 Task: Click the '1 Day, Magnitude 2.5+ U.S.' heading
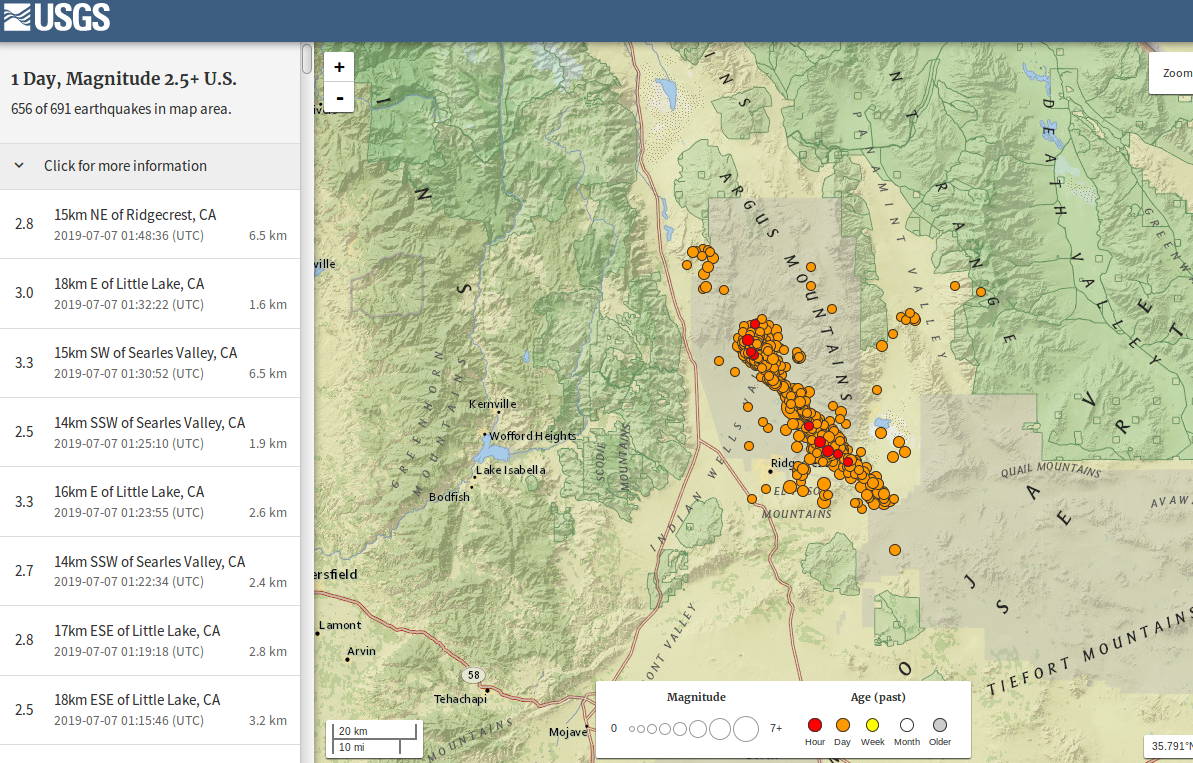coord(124,79)
